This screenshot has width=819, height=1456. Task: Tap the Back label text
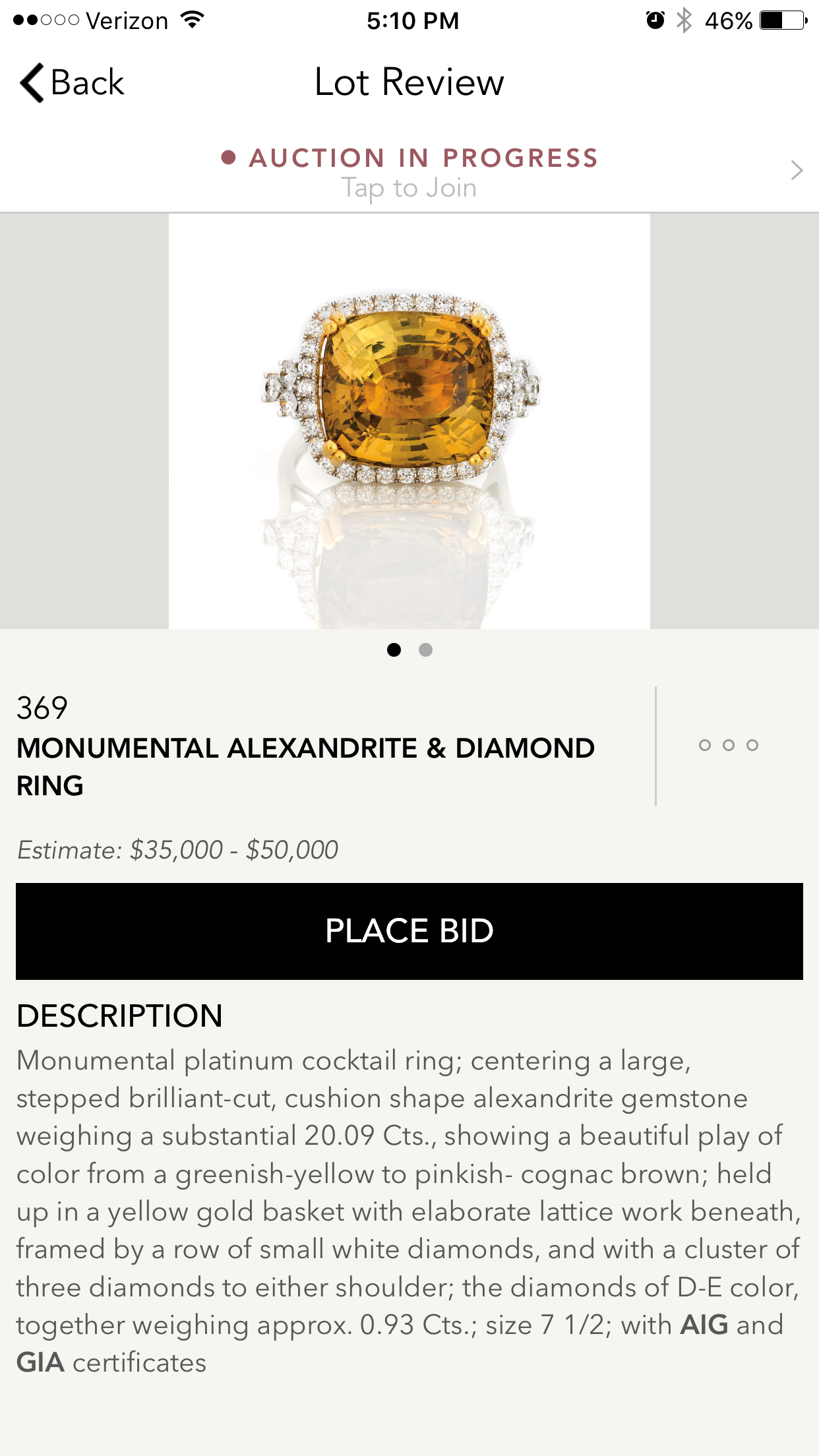[88, 83]
